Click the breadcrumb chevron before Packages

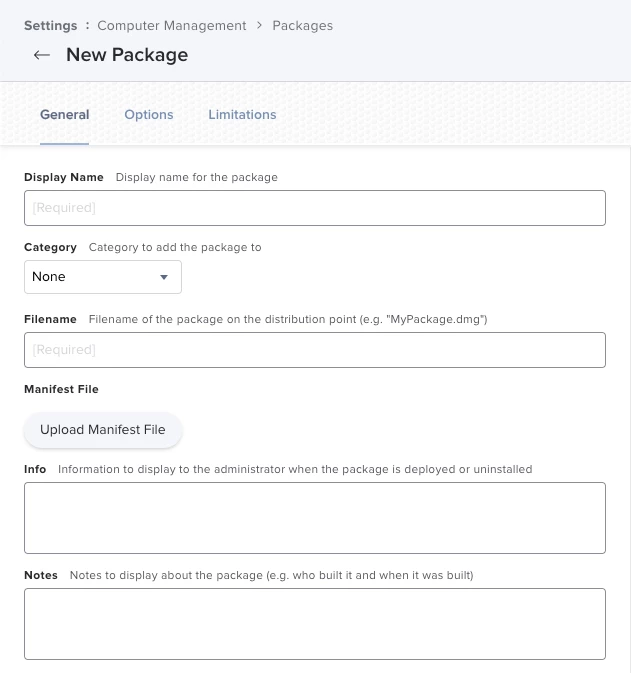(260, 25)
